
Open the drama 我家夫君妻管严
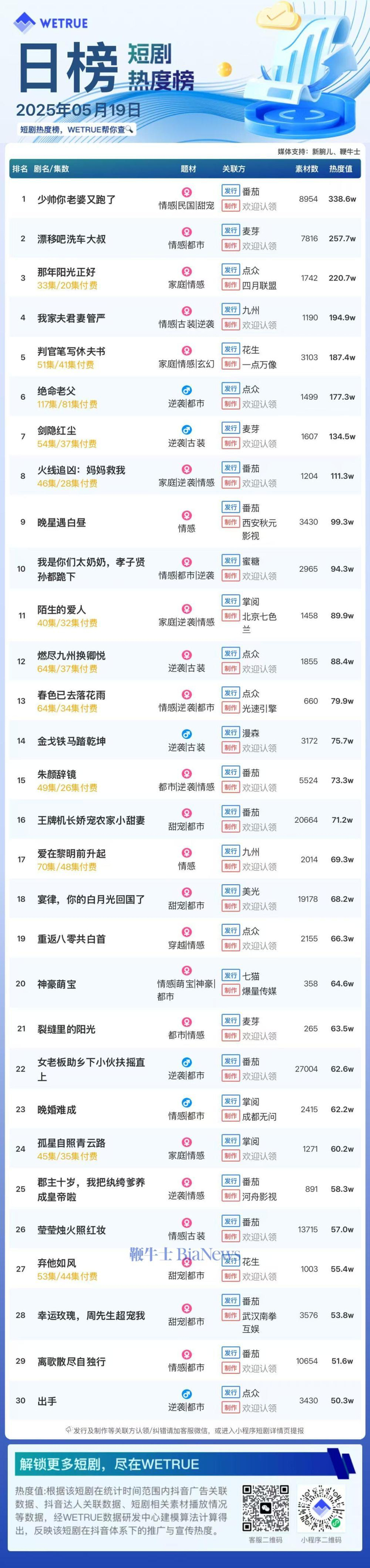click(x=71, y=318)
